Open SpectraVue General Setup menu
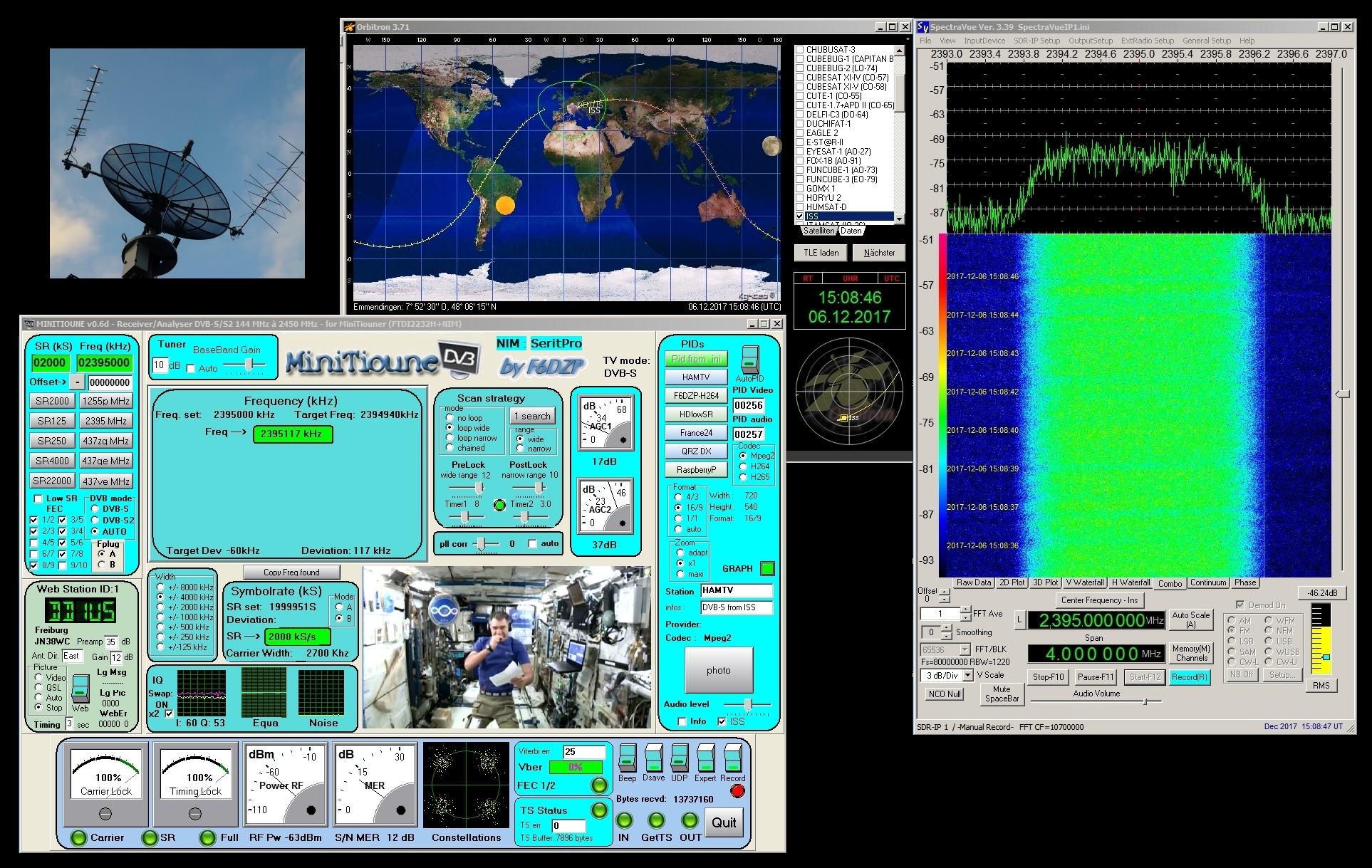The width and height of the screenshot is (1372, 868). coord(1206,41)
